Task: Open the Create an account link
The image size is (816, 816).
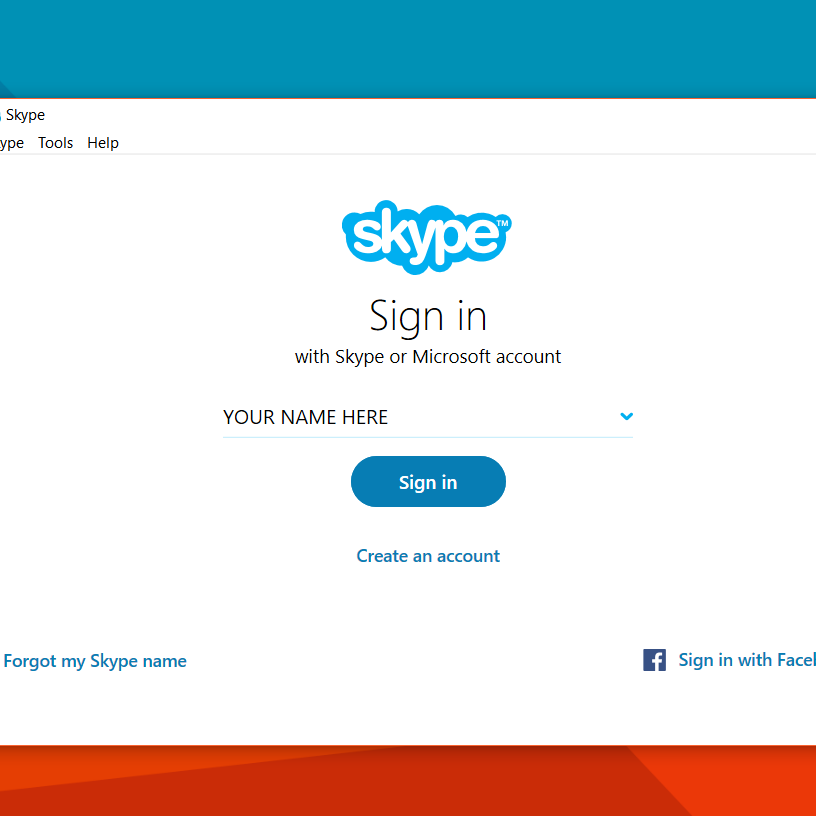Action: click(x=428, y=556)
